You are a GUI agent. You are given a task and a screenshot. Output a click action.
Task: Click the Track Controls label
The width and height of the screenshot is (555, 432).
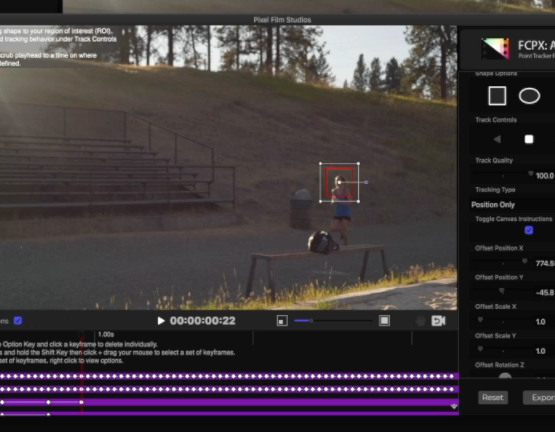[x=496, y=120]
